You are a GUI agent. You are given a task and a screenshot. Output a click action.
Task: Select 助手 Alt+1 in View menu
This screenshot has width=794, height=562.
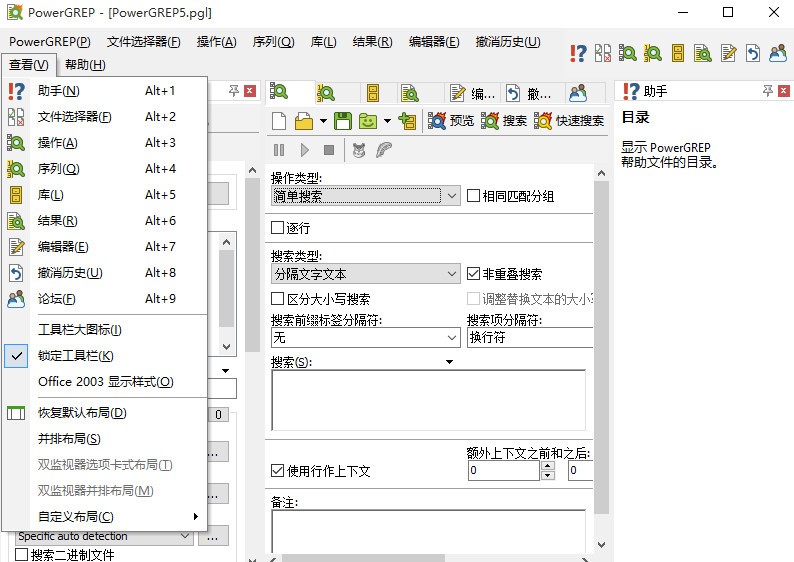[x=105, y=91]
